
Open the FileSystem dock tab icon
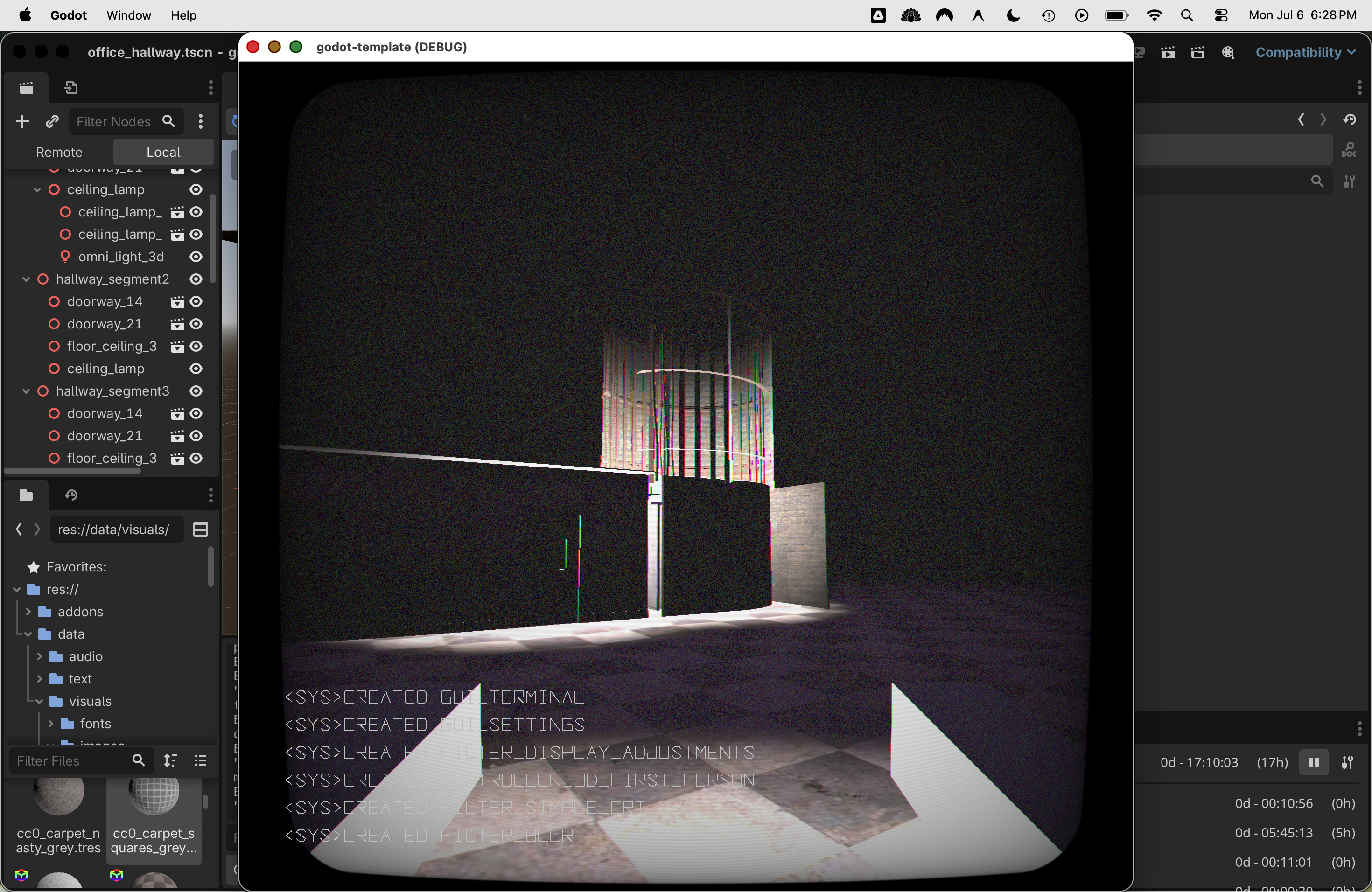click(26, 495)
